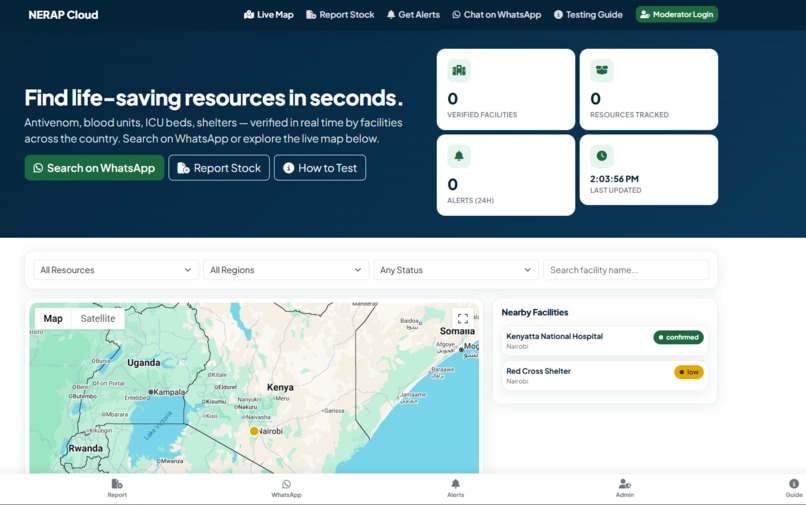Click the hero Report Stock button

pos(219,168)
